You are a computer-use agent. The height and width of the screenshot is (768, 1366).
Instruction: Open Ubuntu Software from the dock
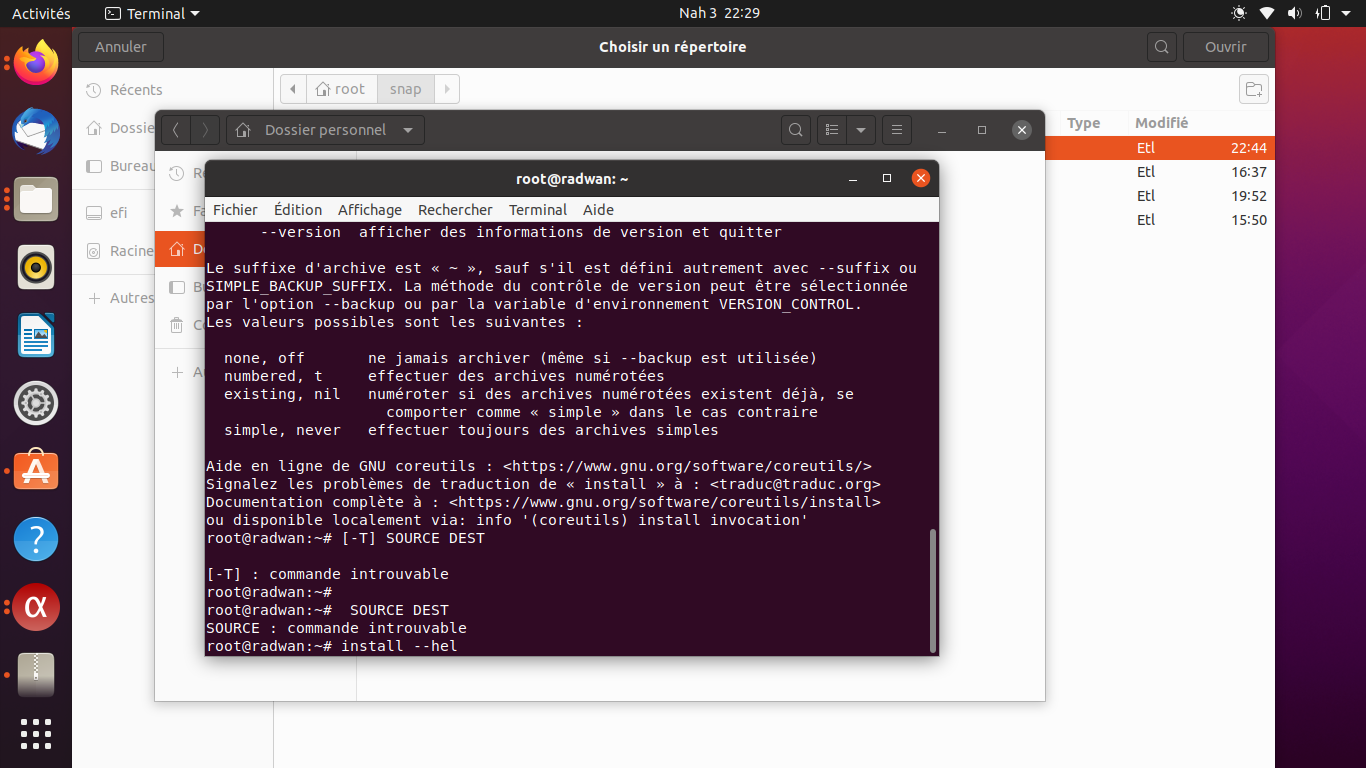(36, 471)
